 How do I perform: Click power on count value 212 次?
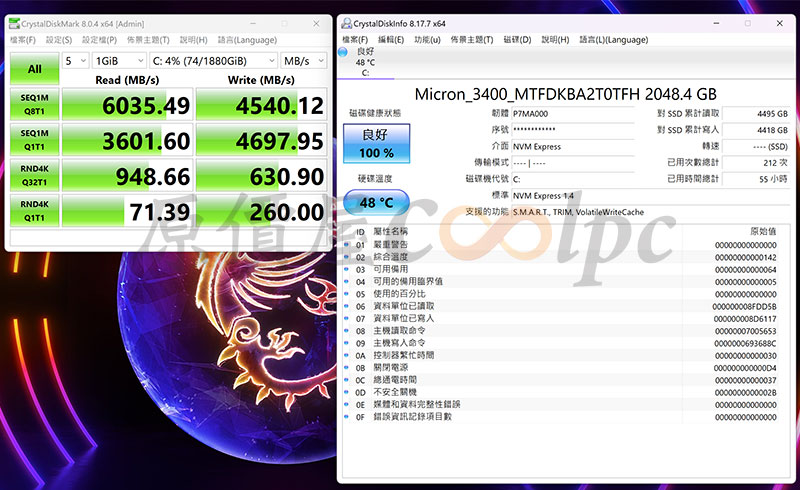[x=756, y=162]
